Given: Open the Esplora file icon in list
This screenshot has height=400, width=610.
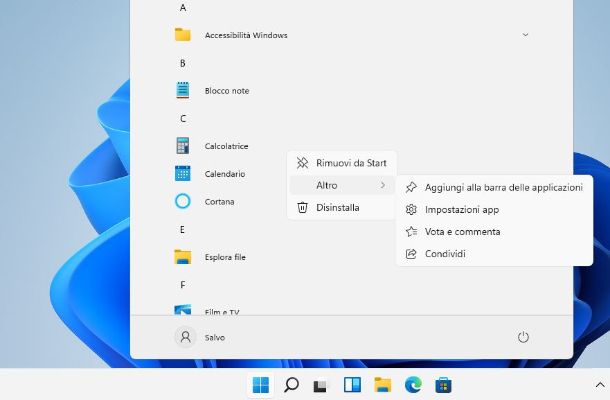Looking at the screenshot, I should pos(182,257).
